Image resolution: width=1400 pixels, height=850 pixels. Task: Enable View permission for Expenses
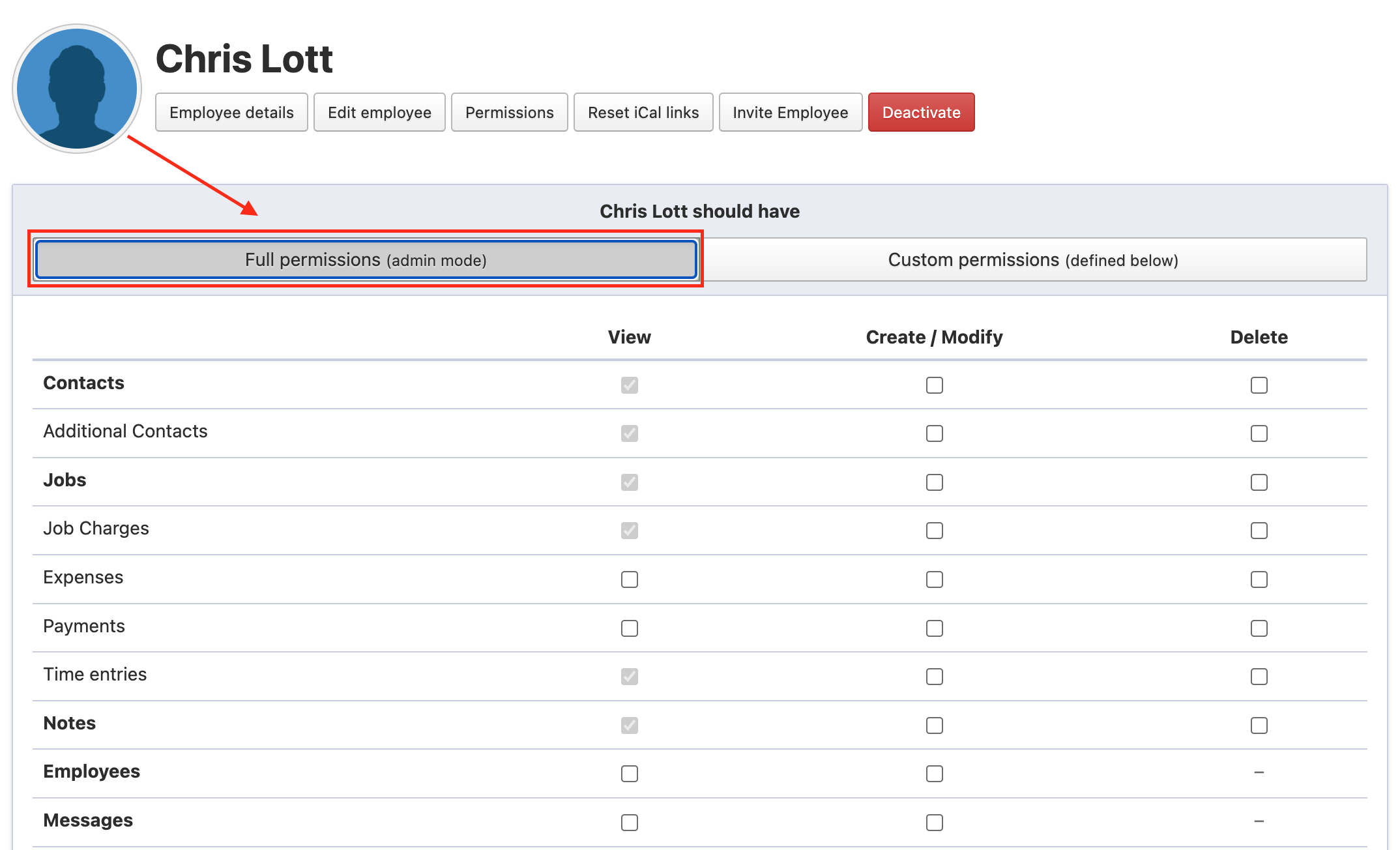(629, 579)
